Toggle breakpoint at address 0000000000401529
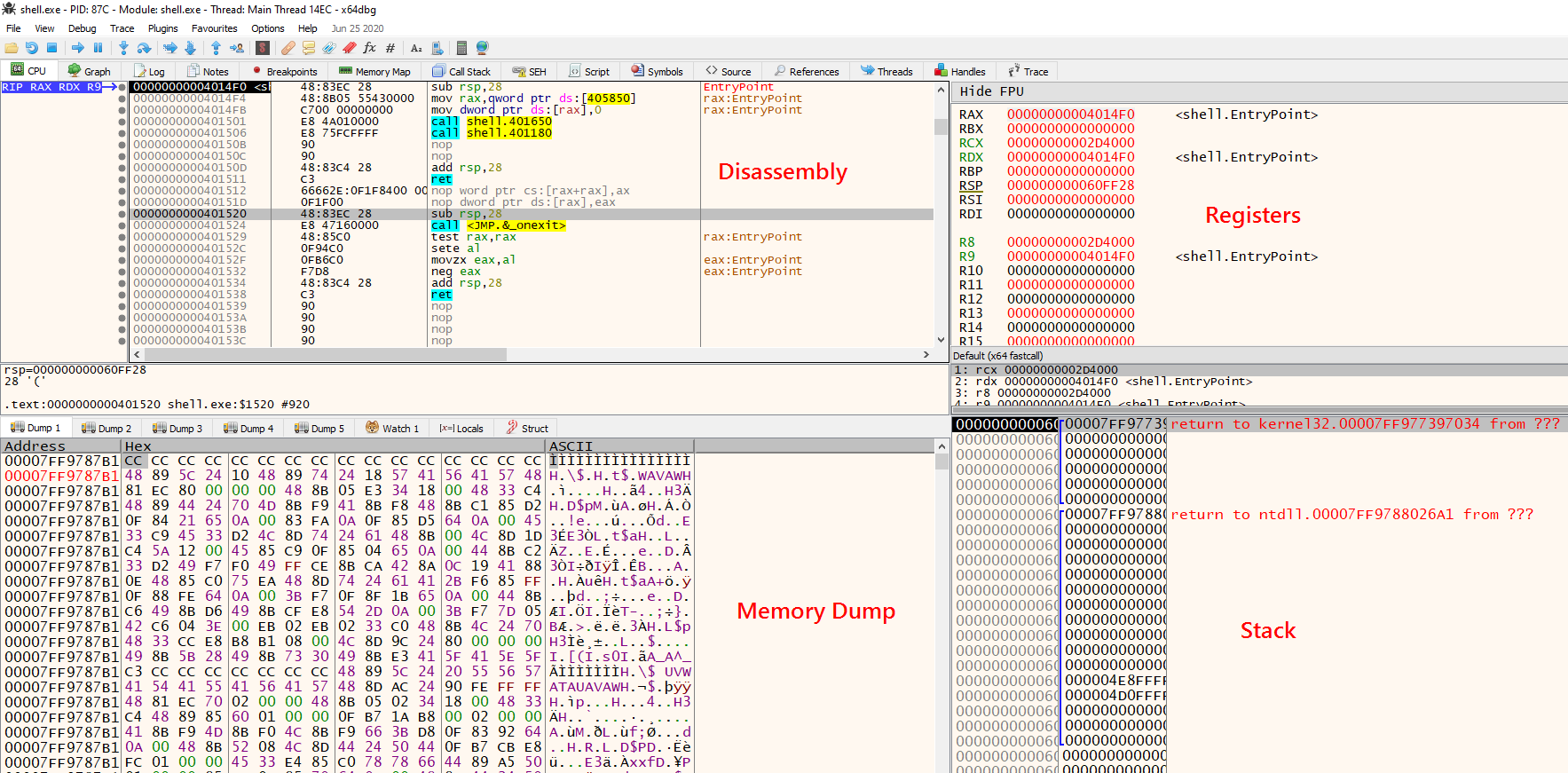The image size is (1568, 773). click(x=122, y=237)
